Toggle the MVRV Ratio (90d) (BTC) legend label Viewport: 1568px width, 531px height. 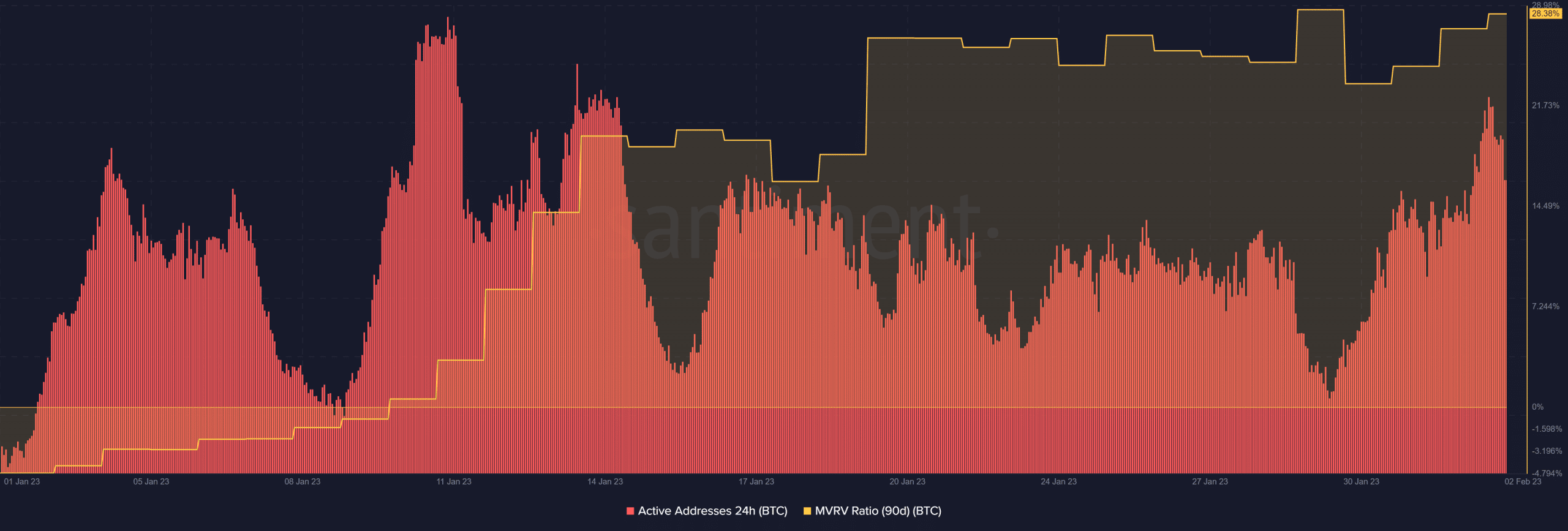(x=878, y=511)
